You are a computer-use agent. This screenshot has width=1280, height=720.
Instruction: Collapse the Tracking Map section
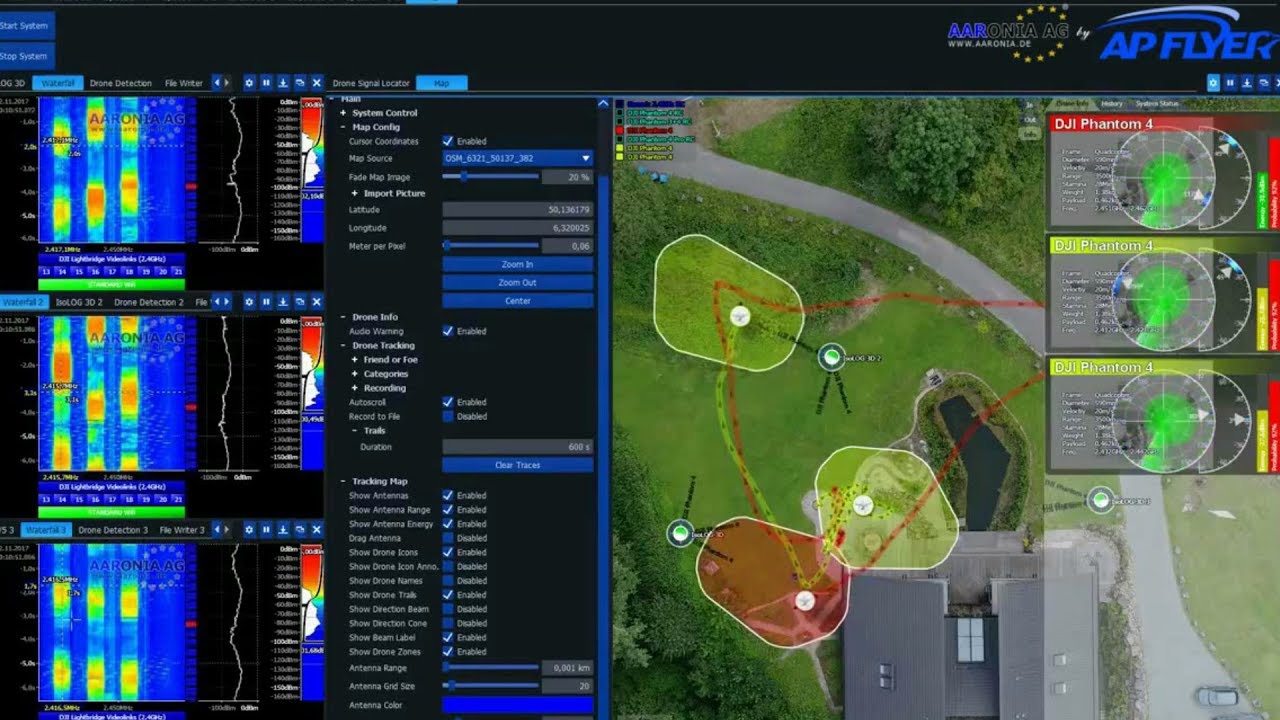click(343, 481)
